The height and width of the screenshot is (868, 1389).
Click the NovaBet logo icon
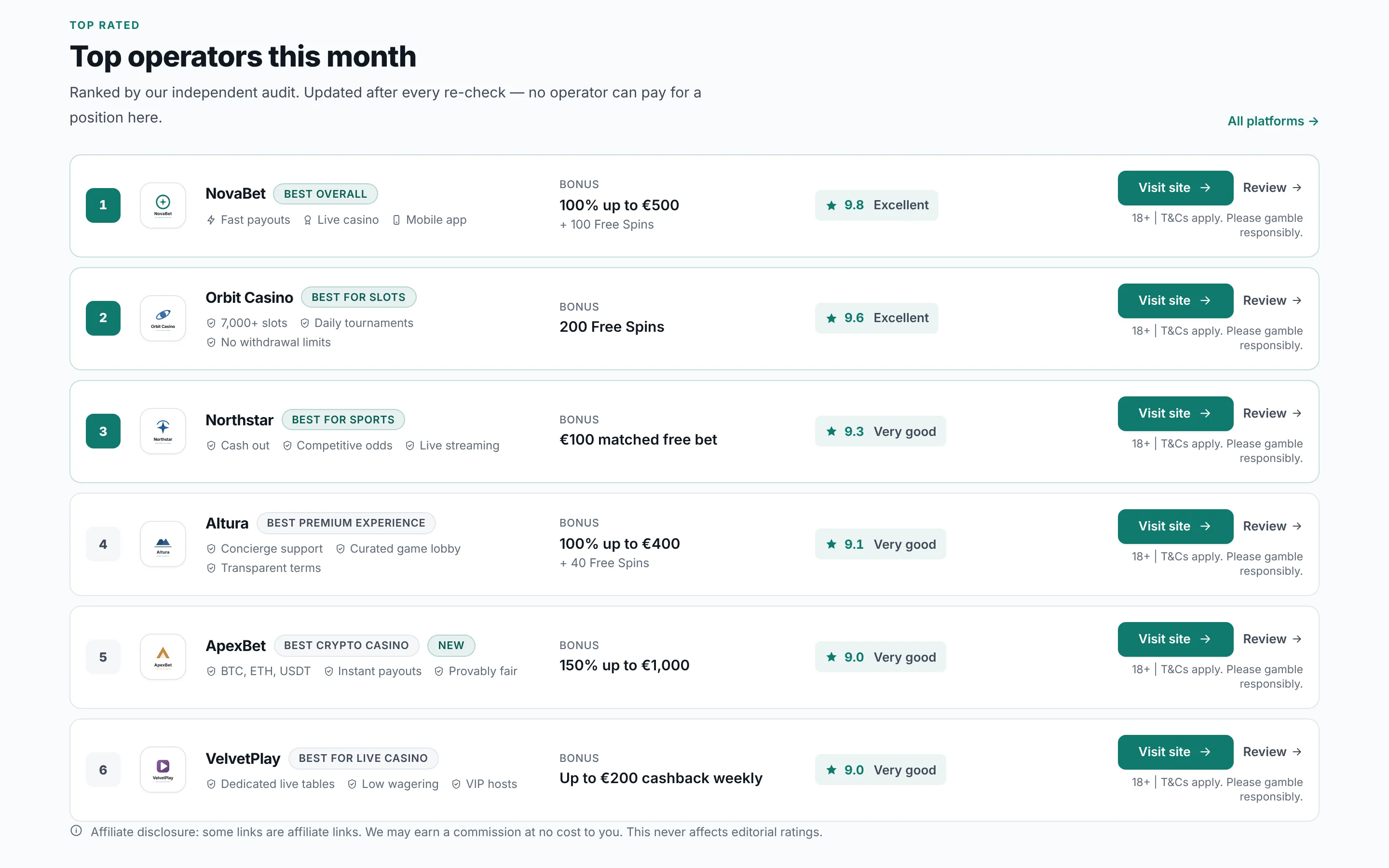(163, 205)
